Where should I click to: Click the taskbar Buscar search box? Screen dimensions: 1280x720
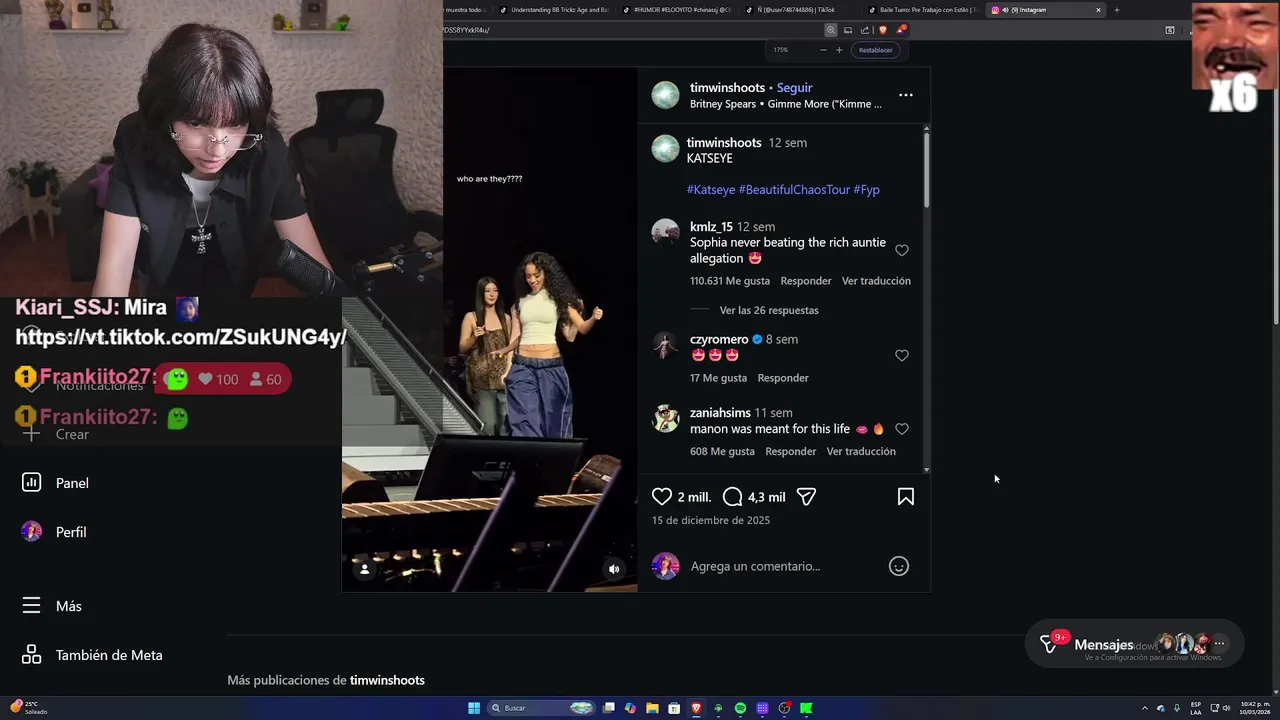[540, 708]
